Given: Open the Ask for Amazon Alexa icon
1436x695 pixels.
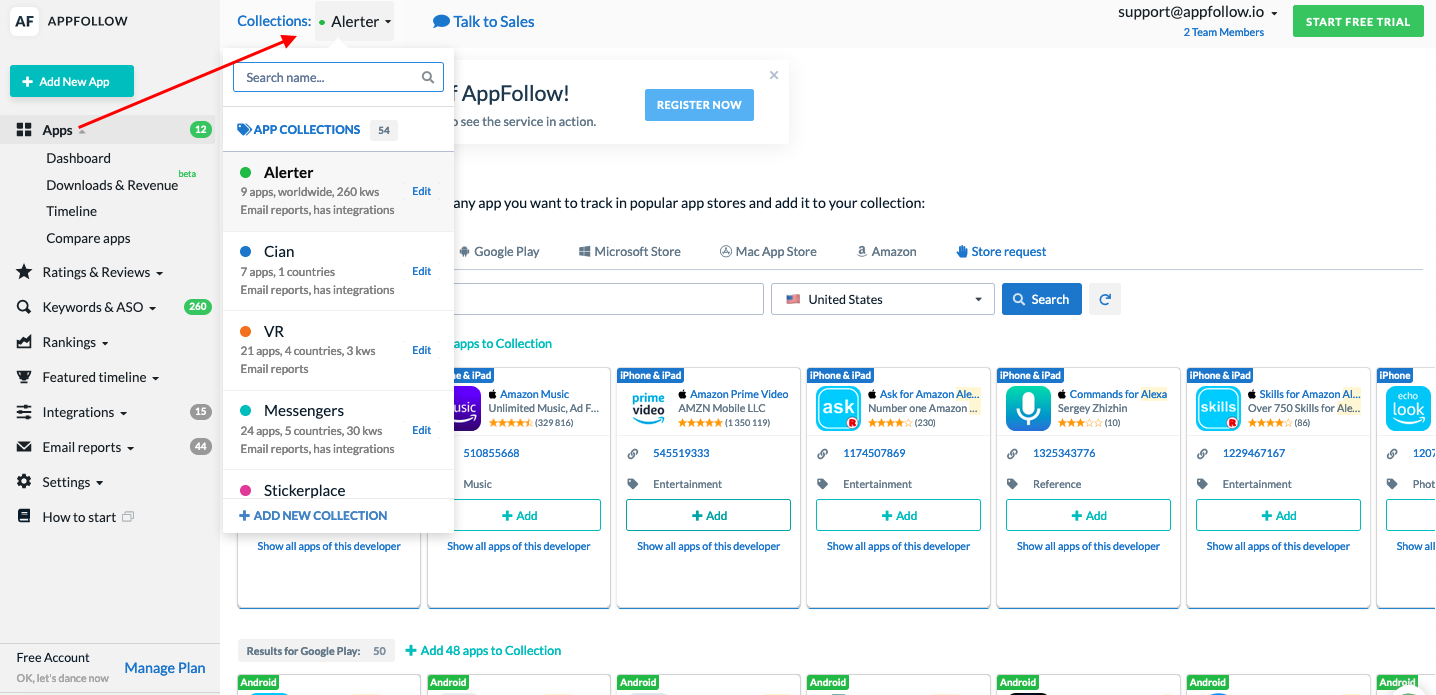Looking at the screenshot, I should [x=838, y=408].
